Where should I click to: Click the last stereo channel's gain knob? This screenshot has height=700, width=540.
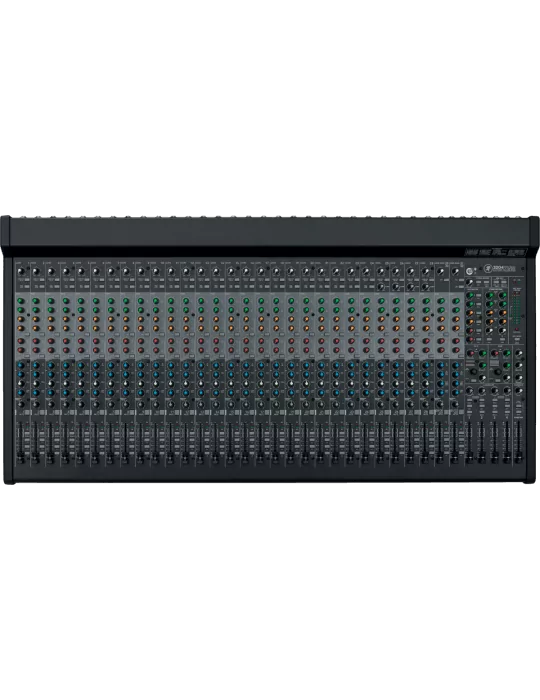coord(455,271)
